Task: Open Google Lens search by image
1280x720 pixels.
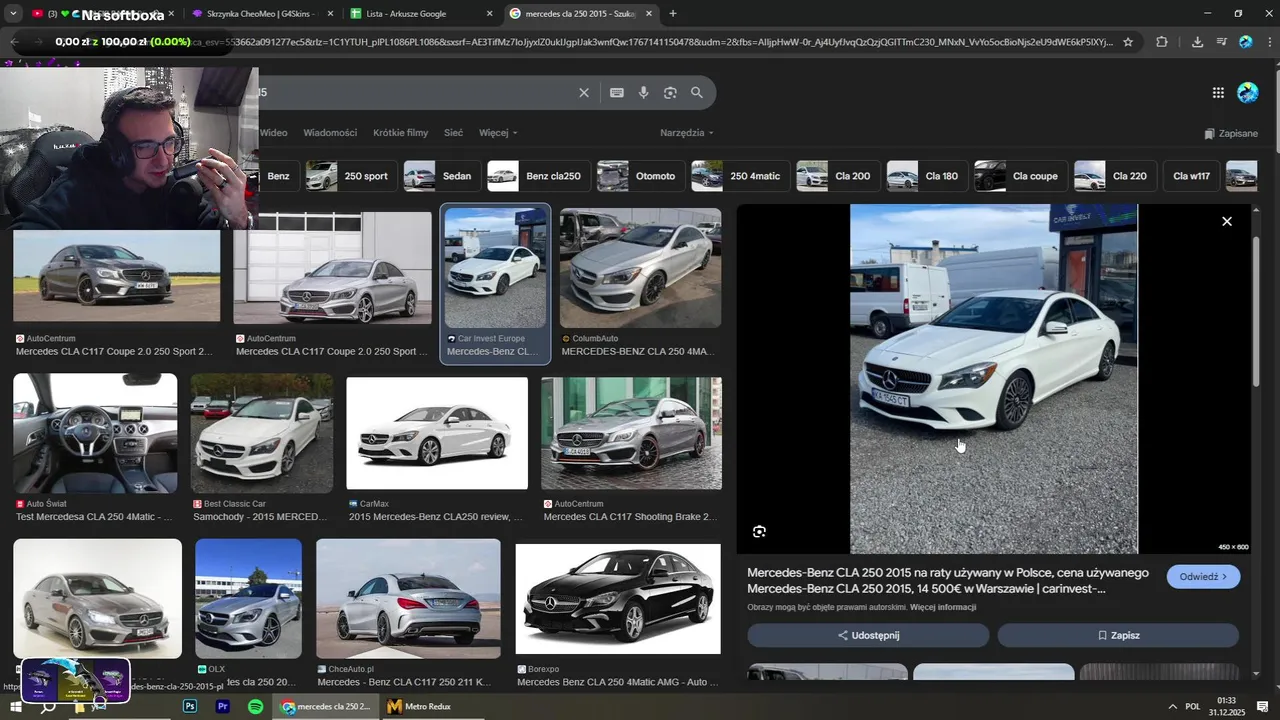Action: tap(670, 93)
